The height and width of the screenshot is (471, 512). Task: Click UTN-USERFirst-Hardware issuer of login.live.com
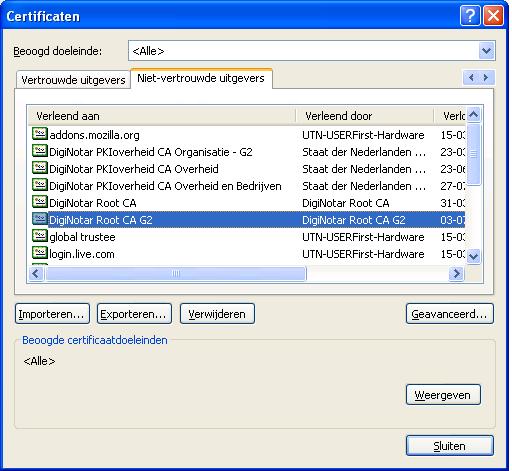tap(363, 254)
